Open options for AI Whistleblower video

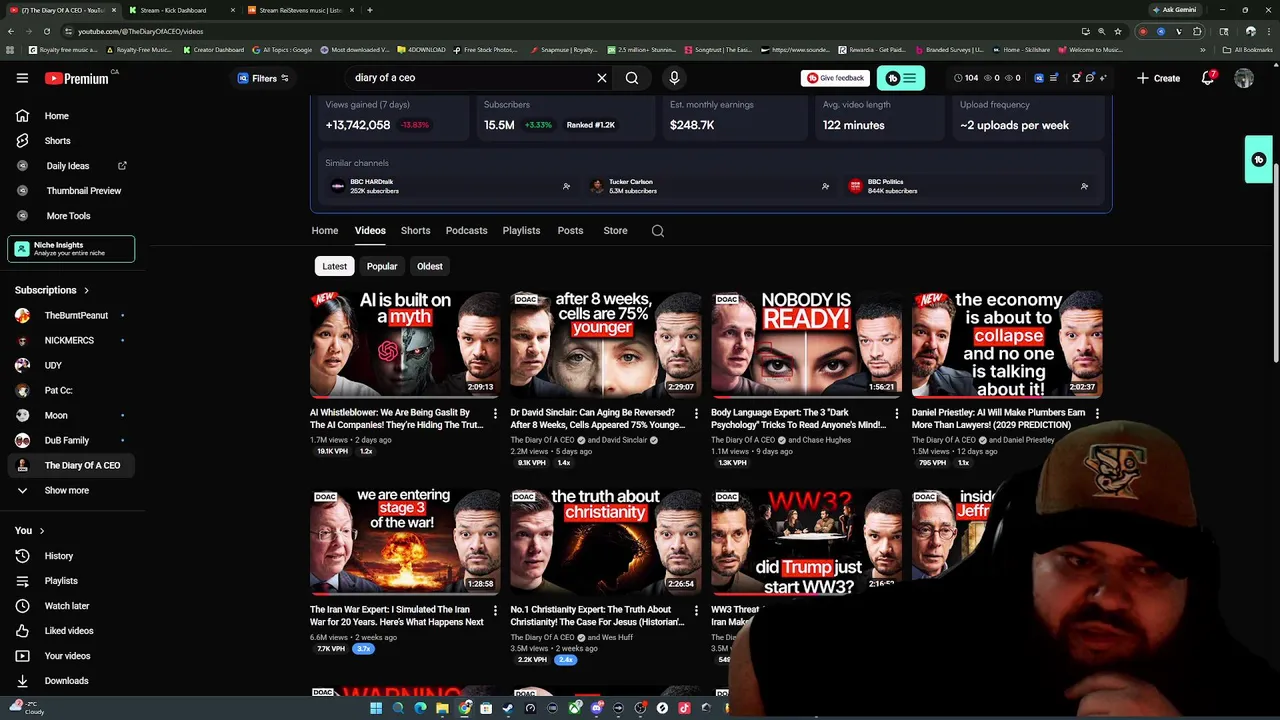tap(495, 413)
